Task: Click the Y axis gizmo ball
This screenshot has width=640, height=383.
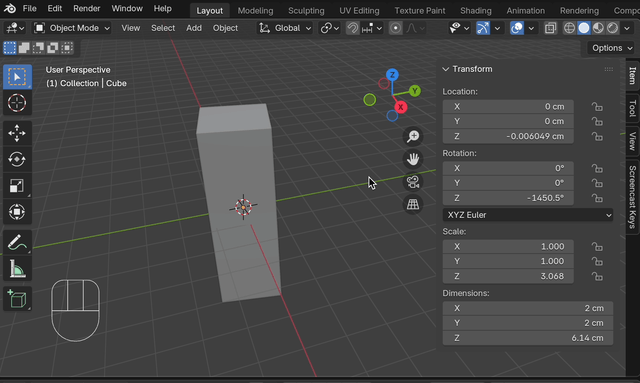Action: pyautogui.click(x=415, y=91)
